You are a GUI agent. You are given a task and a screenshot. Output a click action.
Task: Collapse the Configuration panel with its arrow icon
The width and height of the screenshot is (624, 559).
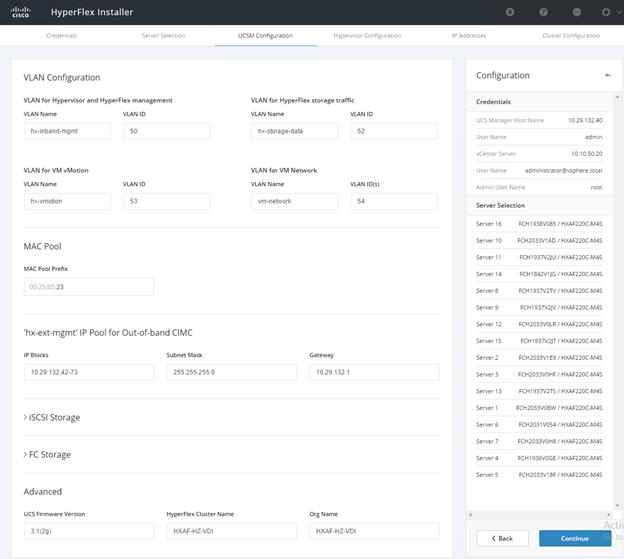point(608,75)
